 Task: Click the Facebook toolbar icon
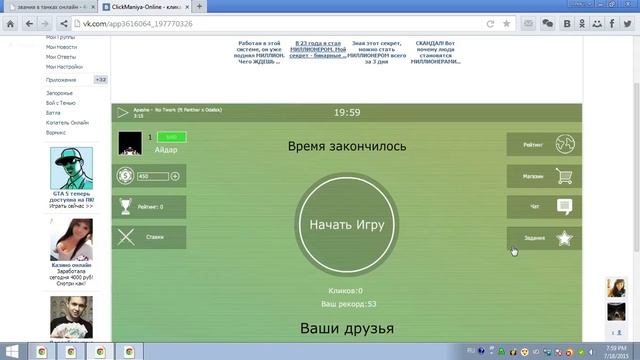[612, 24]
